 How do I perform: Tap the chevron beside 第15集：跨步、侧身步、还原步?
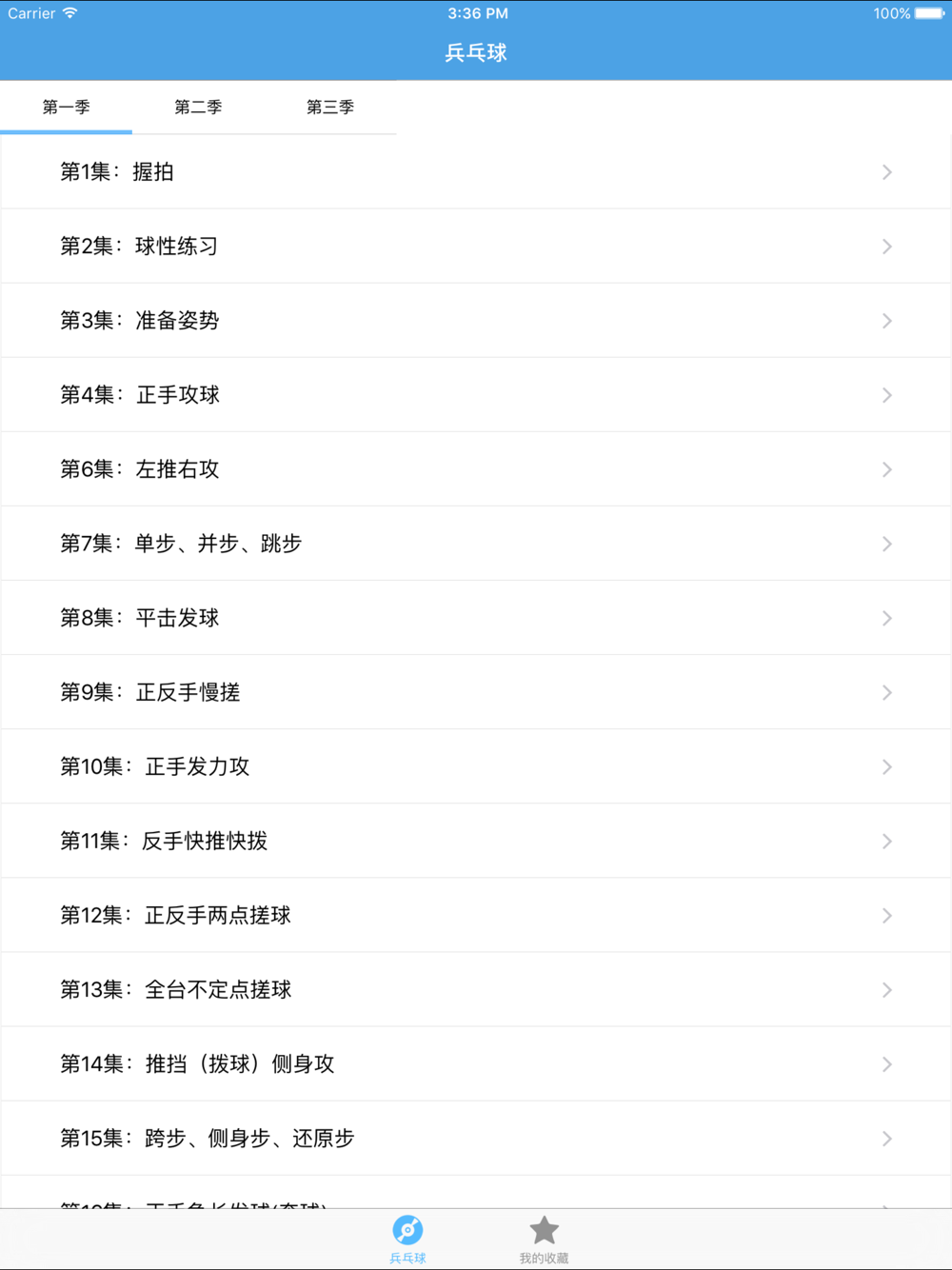pyautogui.click(x=886, y=1139)
